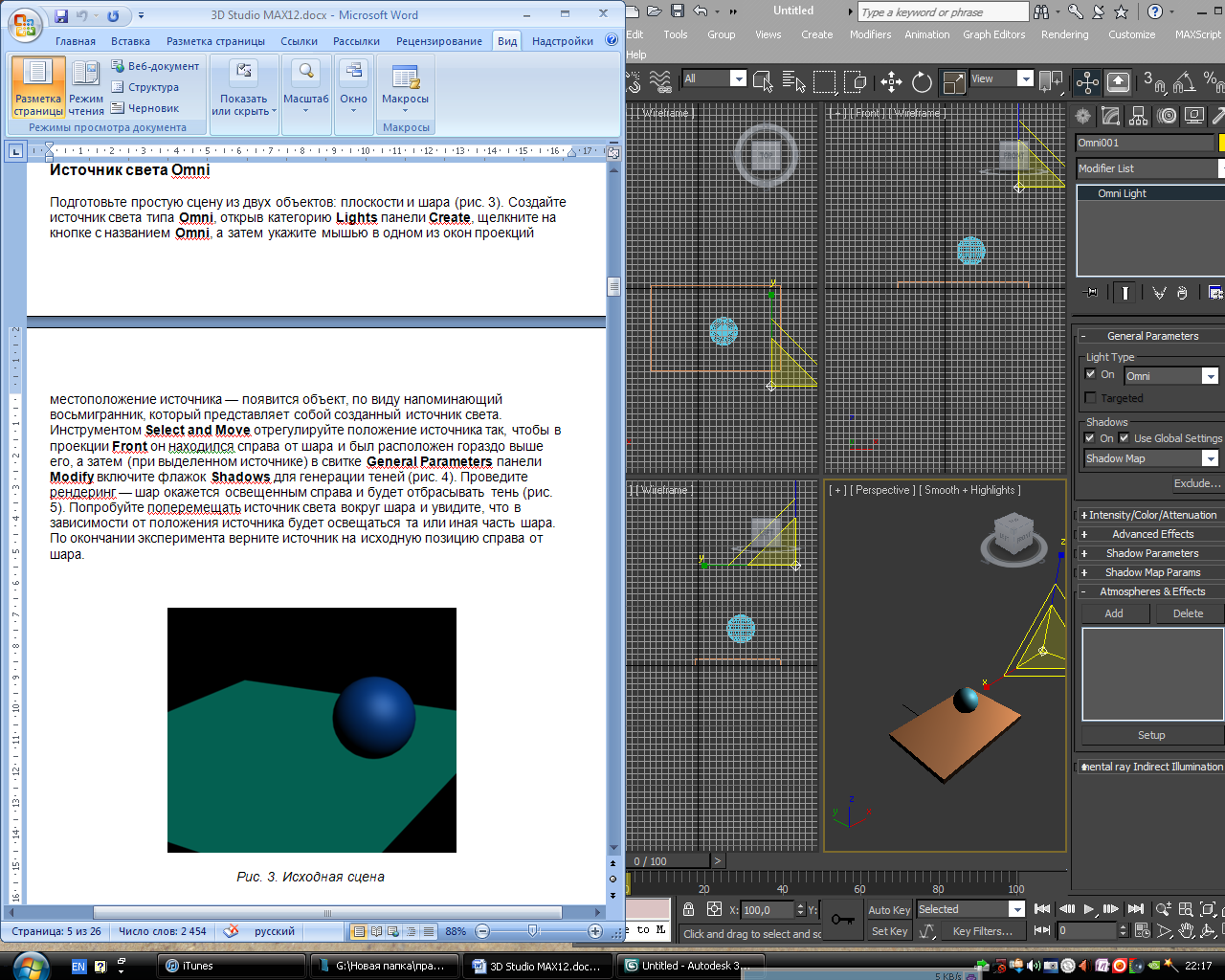Open the Modifiers menu in 3ds Max
This screenshot has height=980, width=1225.
[870, 34]
